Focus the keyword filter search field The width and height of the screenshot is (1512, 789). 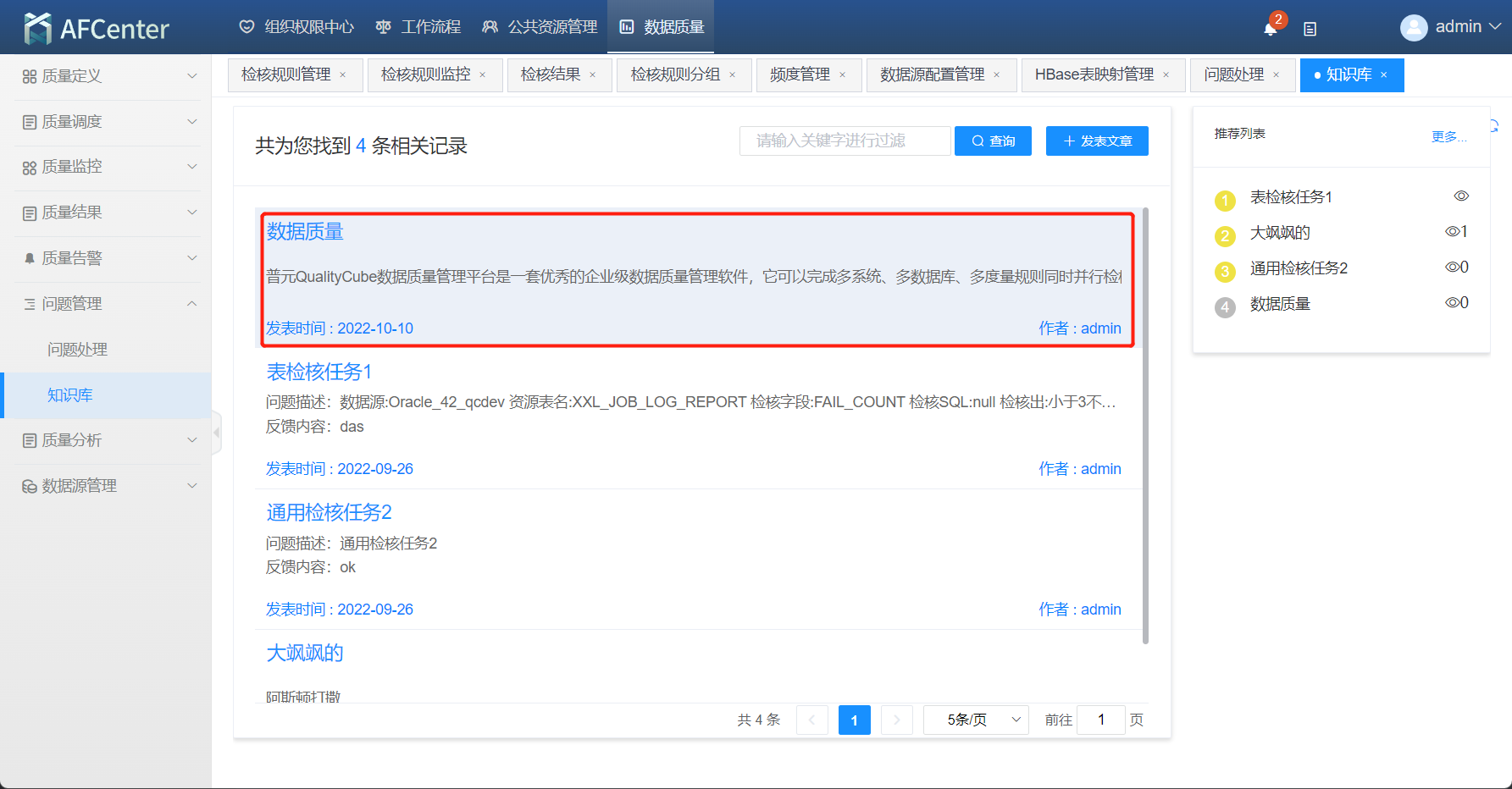point(844,141)
